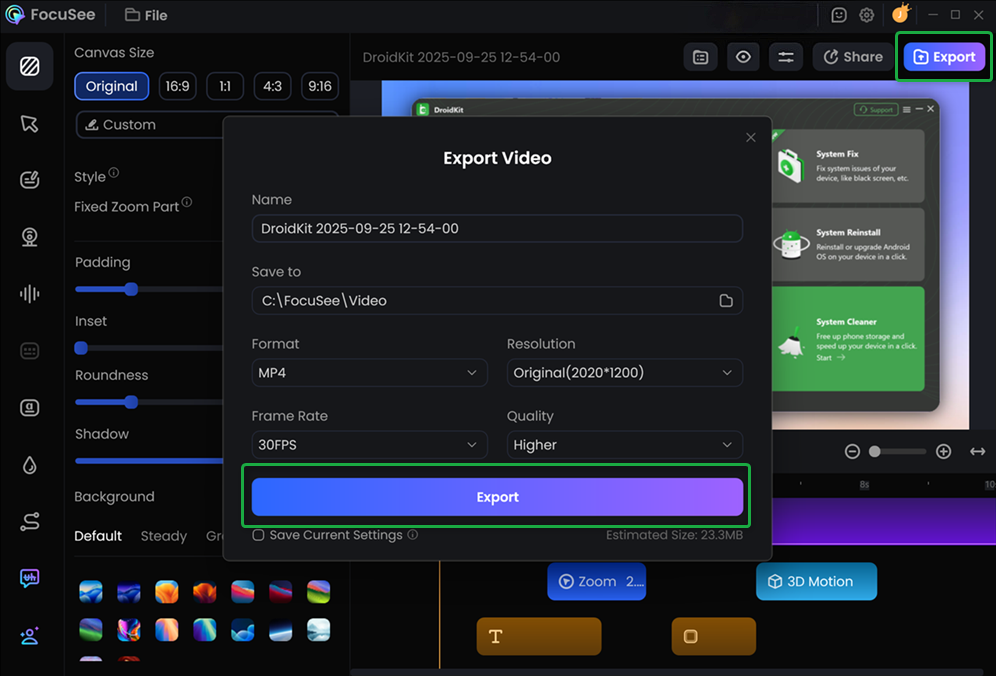Select the 3D Motion clip on timeline

point(816,581)
